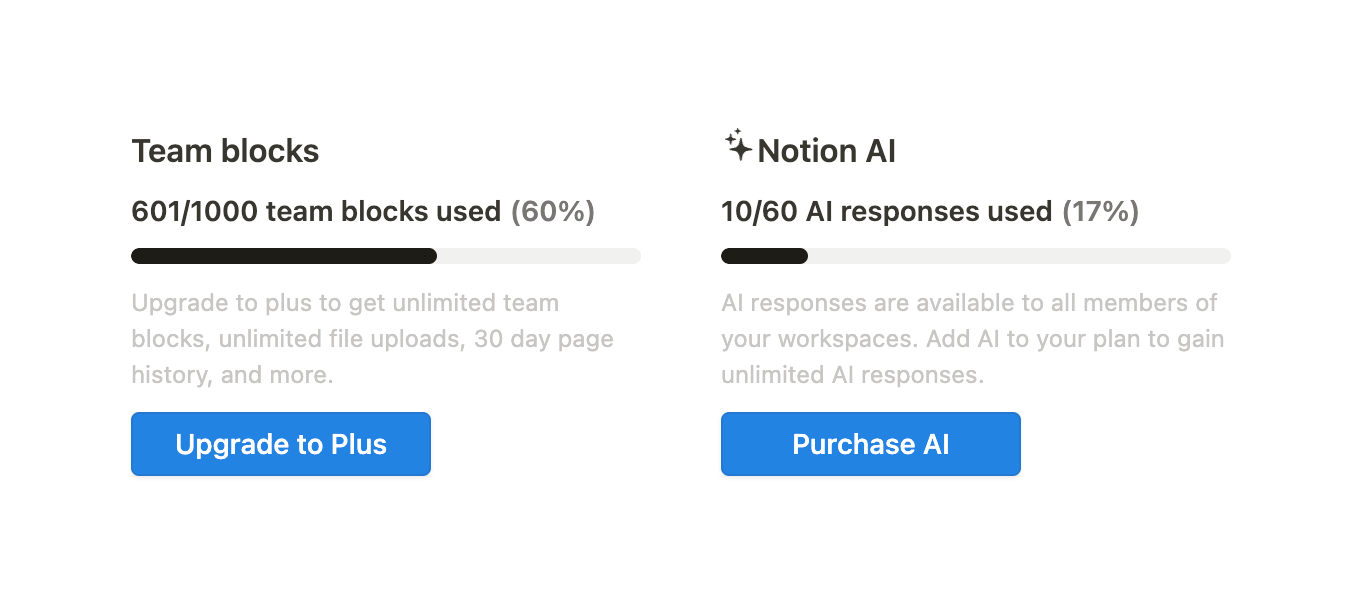Image resolution: width=1359 pixels, height=609 pixels.
Task: Click the words "team blocks used"
Action: click(383, 211)
